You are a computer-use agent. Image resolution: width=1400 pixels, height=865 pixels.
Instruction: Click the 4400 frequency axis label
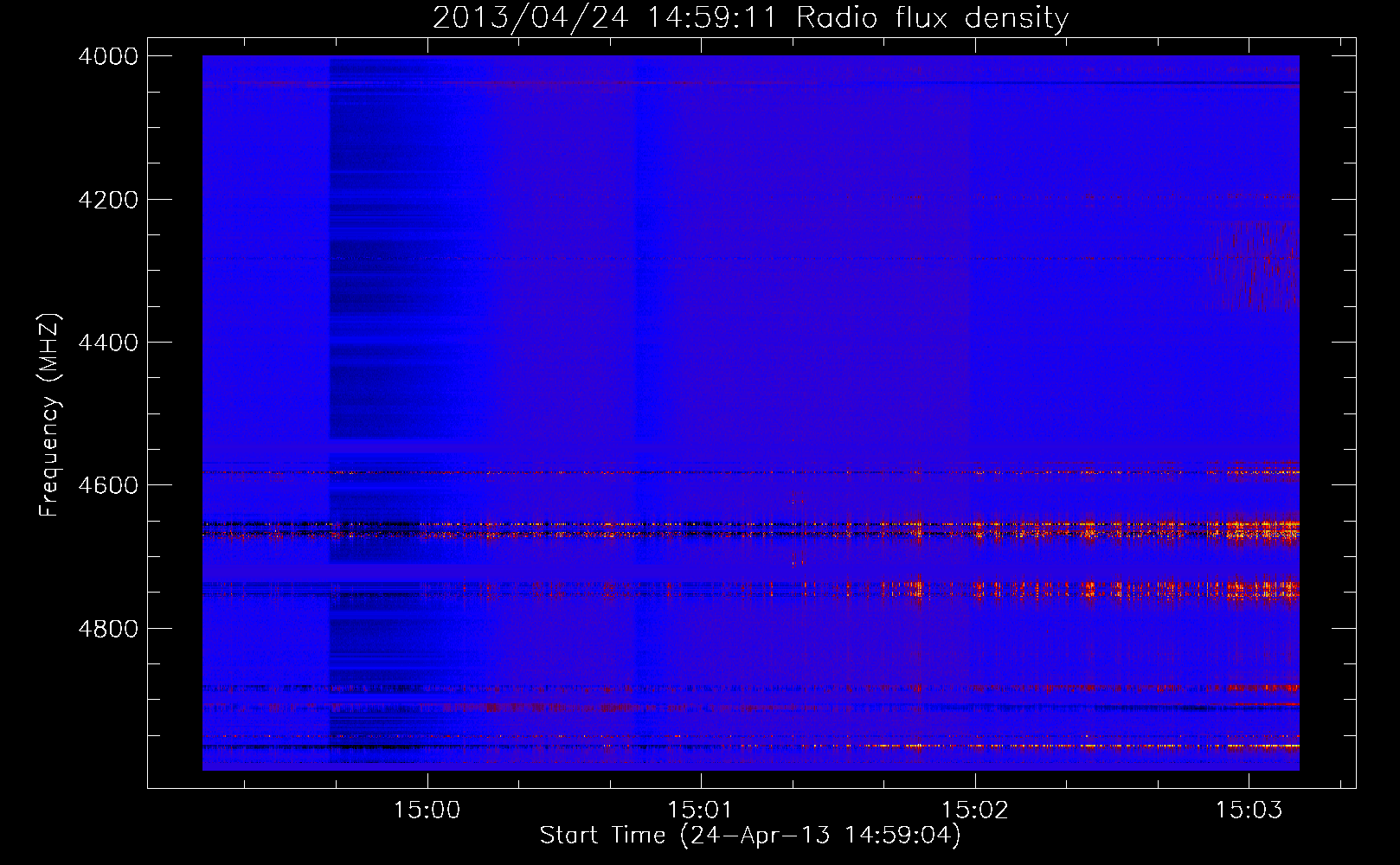pyautogui.click(x=108, y=343)
